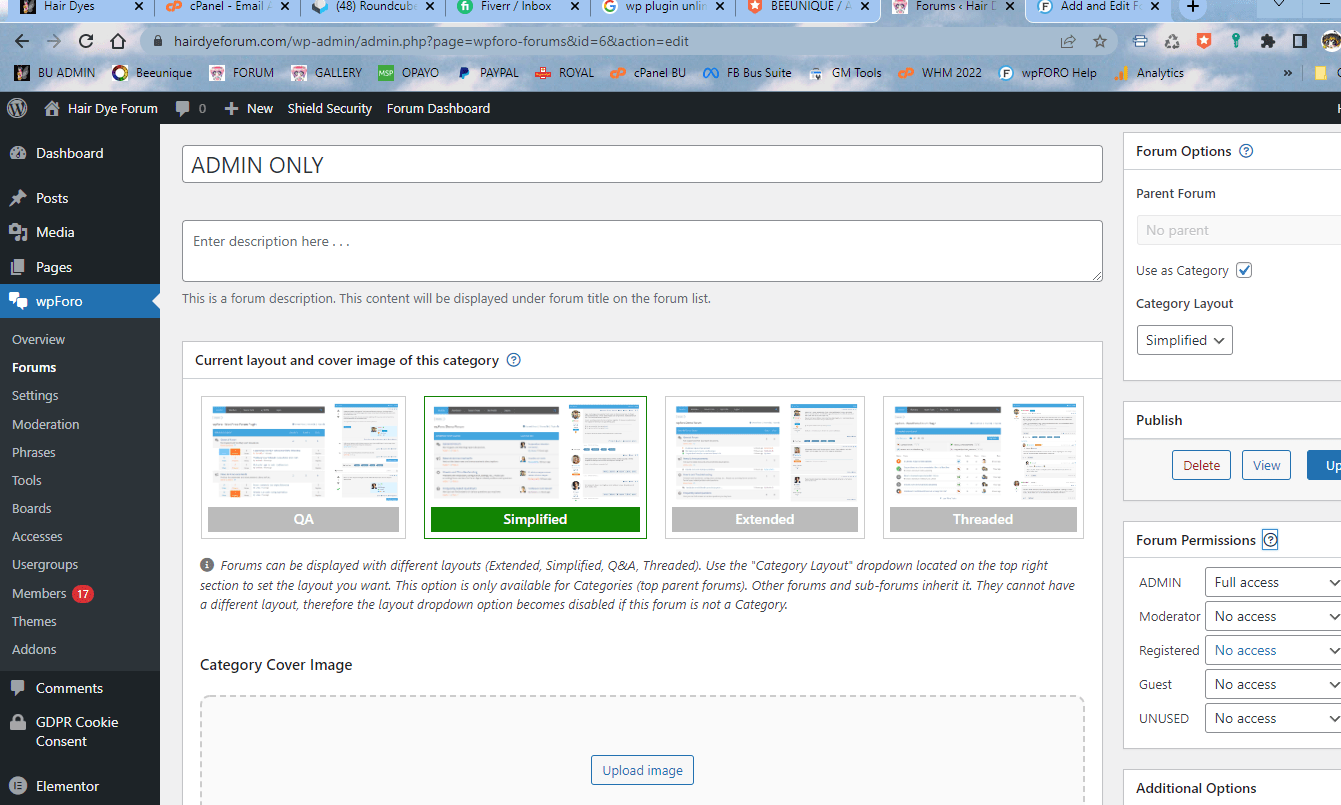Open the ADMIN Full access permissions dropdown
The width and height of the screenshot is (1341, 805).
[1272, 581]
